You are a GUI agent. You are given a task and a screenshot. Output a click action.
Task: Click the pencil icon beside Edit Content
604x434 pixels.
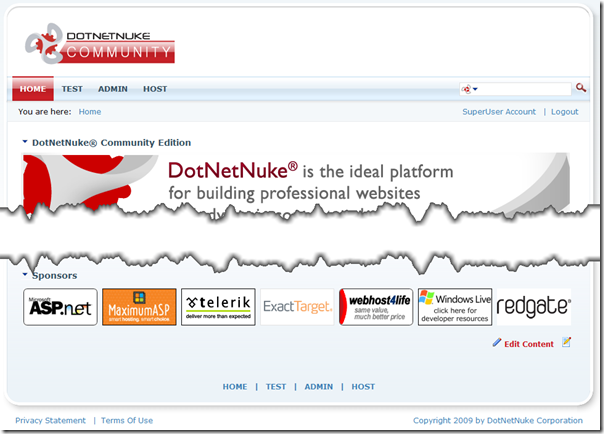click(497, 342)
